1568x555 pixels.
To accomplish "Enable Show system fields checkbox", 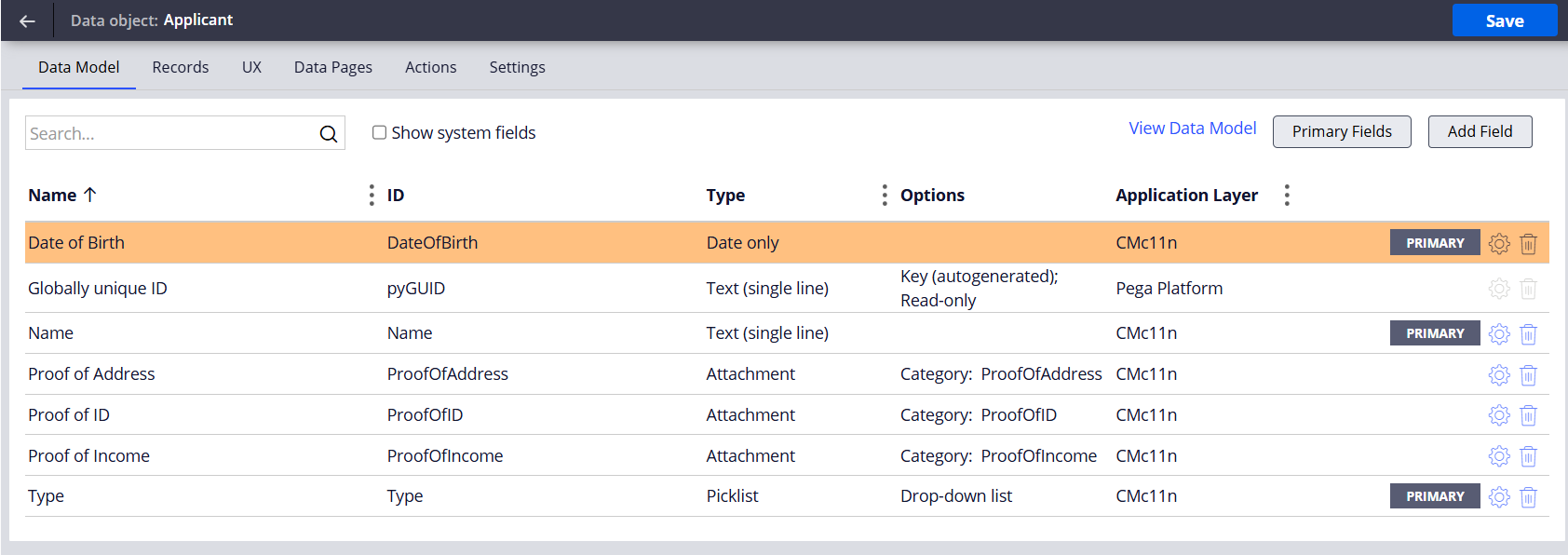I will tap(380, 132).
